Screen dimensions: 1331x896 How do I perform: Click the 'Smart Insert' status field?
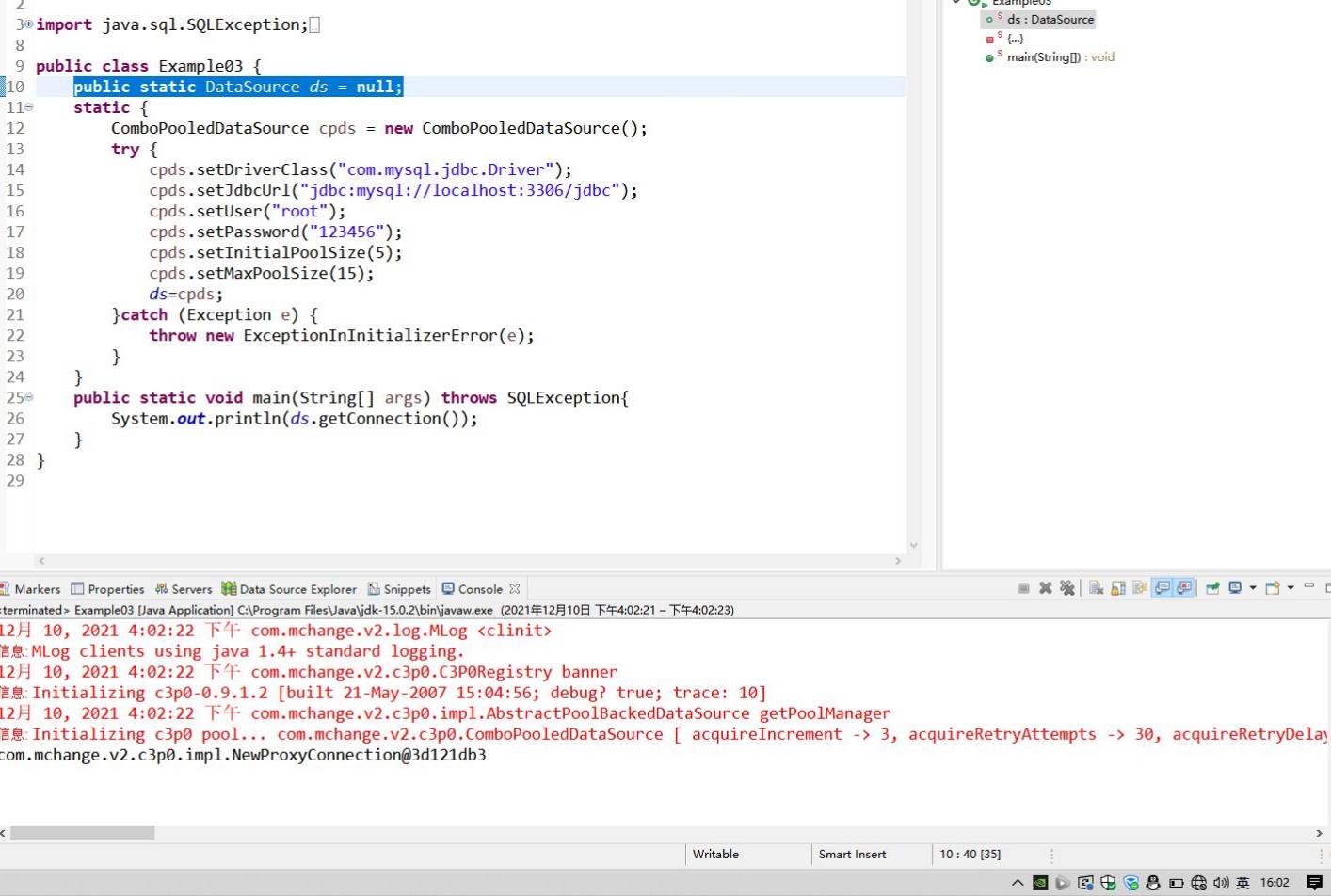(852, 855)
